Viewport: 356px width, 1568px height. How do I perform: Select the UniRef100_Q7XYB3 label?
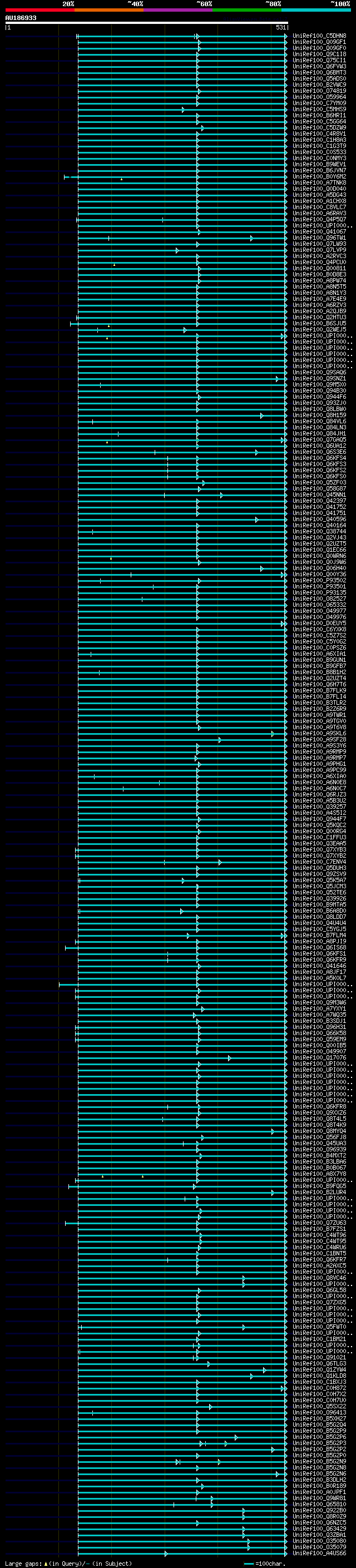click(319, 850)
